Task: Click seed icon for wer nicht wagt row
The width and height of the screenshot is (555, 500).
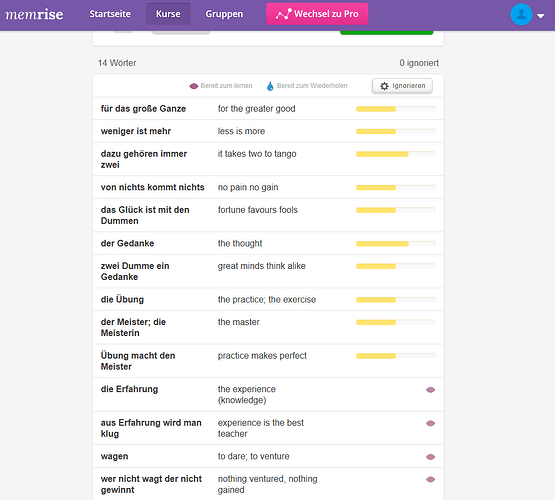Action: 430,479
